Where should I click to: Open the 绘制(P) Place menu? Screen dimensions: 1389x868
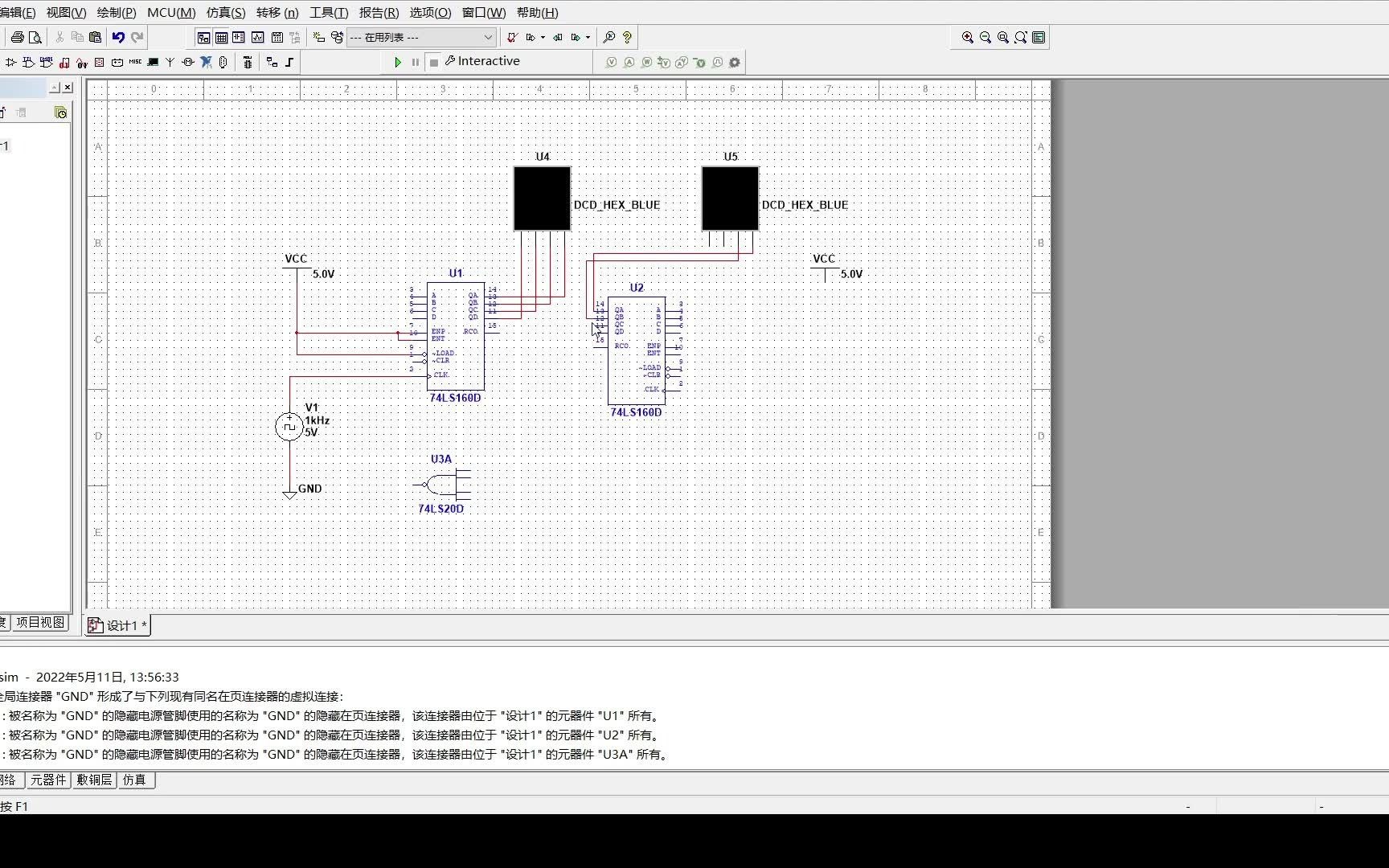[117, 12]
